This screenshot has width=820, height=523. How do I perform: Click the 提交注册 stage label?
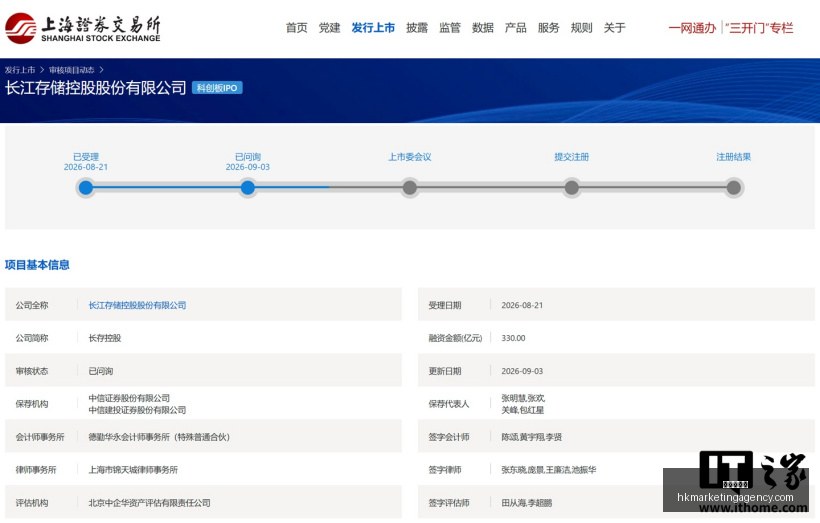[x=572, y=157]
